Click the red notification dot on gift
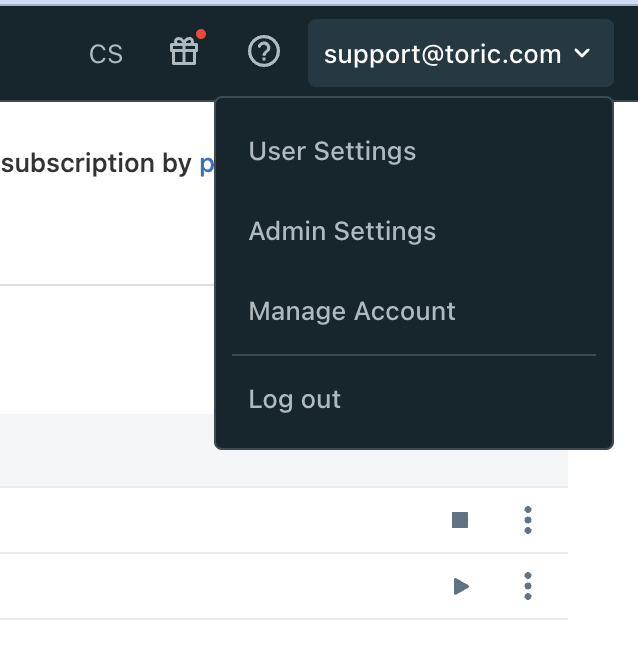The image size is (638, 652). click(201, 34)
